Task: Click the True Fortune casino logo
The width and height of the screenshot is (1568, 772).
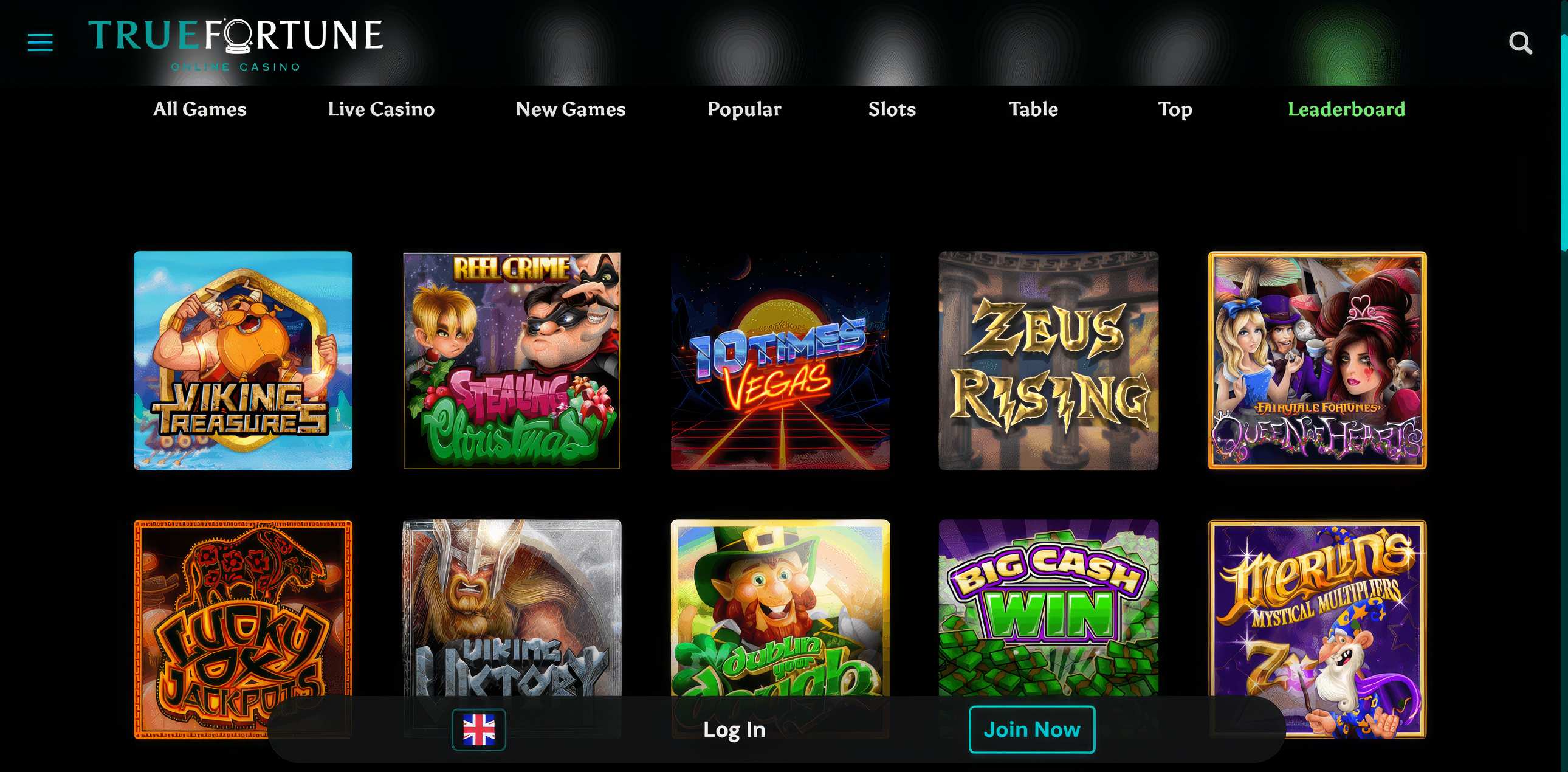Action: (236, 44)
